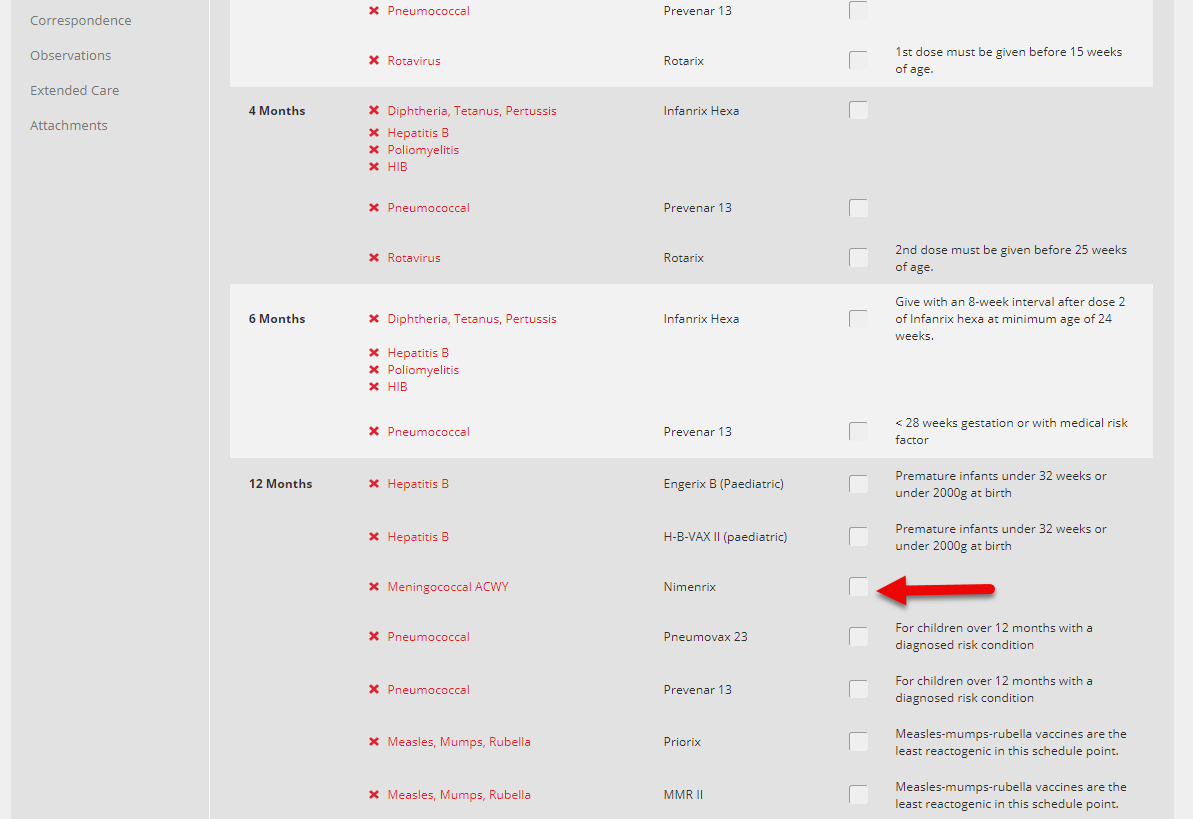The width and height of the screenshot is (1193, 819).
Task: Select the Nimenrix vaccine name
Action: 689,587
